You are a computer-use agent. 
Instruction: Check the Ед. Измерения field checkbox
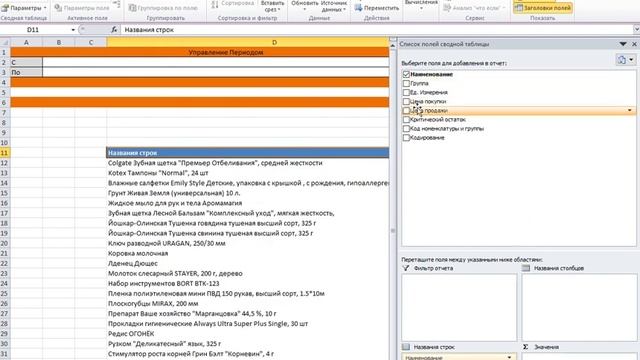(406, 92)
